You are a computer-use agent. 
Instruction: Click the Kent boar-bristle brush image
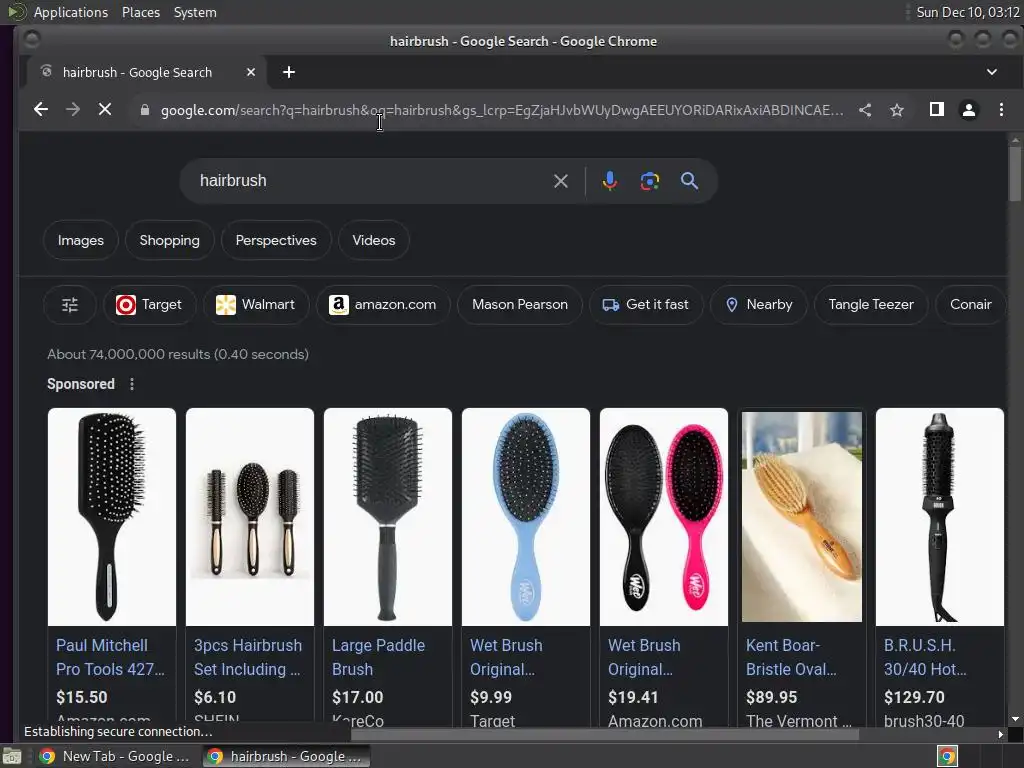(801, 517)
